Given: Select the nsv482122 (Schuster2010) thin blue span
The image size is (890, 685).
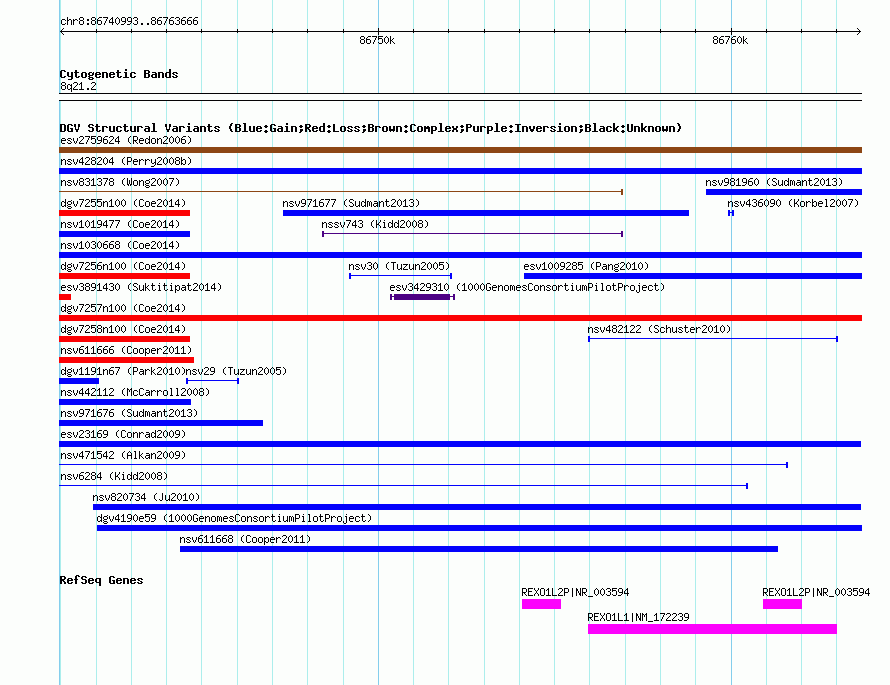Looking at the screenshot, I should tap(713, 339).
